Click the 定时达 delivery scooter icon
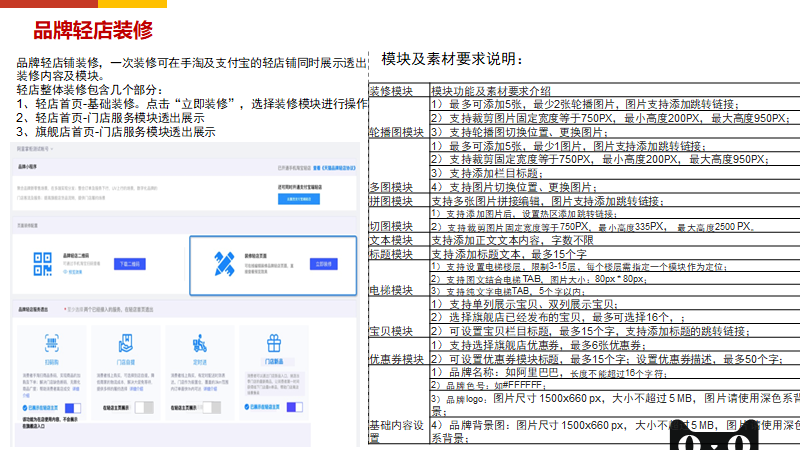Screen dimensions: 800x450 coord(199,344)
